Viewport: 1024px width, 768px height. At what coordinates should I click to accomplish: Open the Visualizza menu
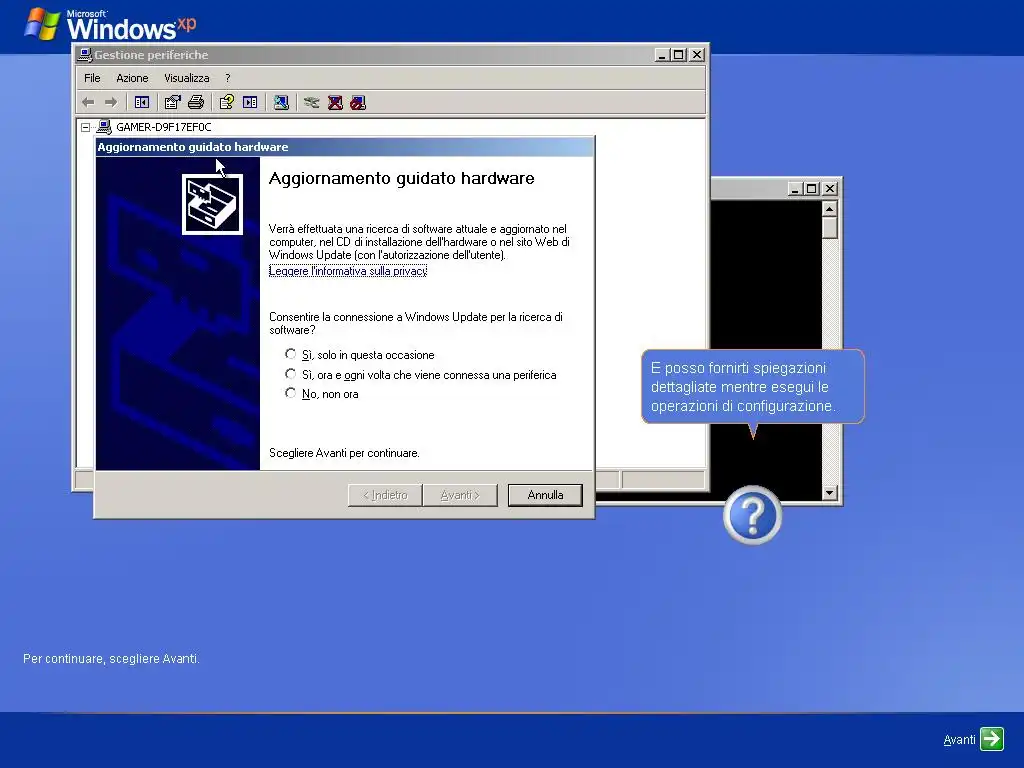point(187,78)
